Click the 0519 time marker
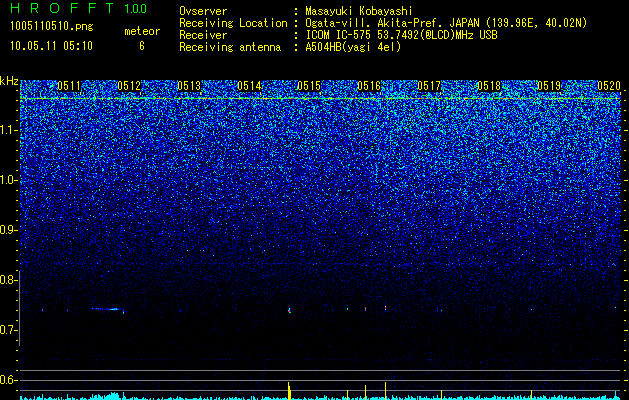Screen dimensions: 629x400 [x=549, y=86]
